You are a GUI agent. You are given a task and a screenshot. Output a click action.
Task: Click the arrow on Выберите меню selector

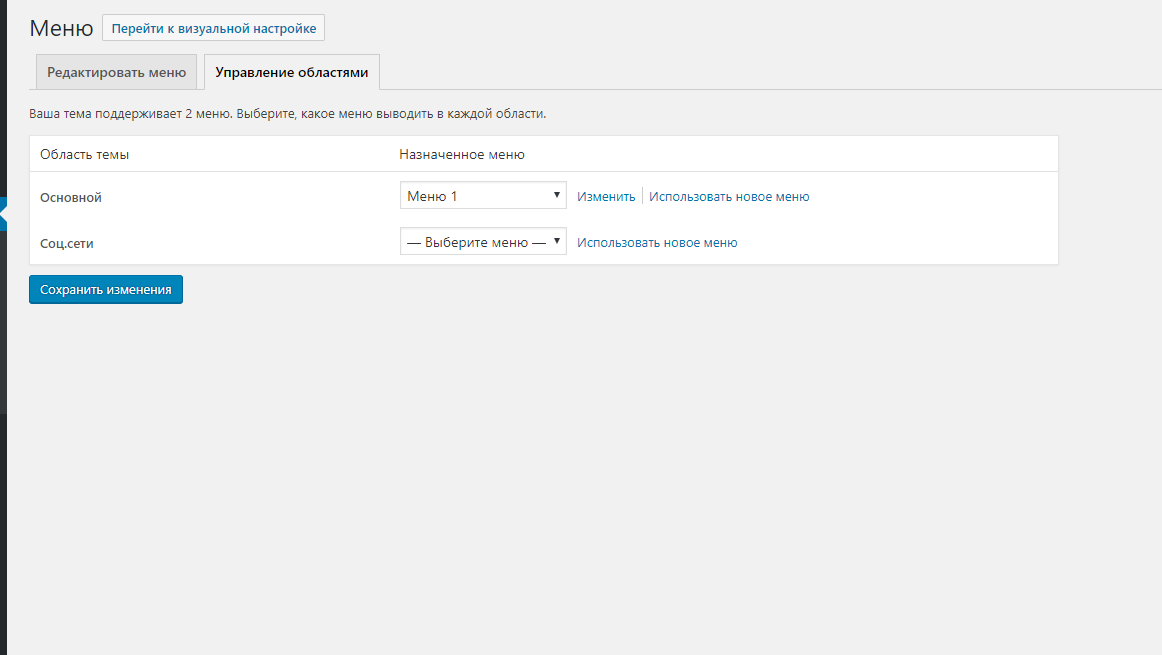(557, 241)
